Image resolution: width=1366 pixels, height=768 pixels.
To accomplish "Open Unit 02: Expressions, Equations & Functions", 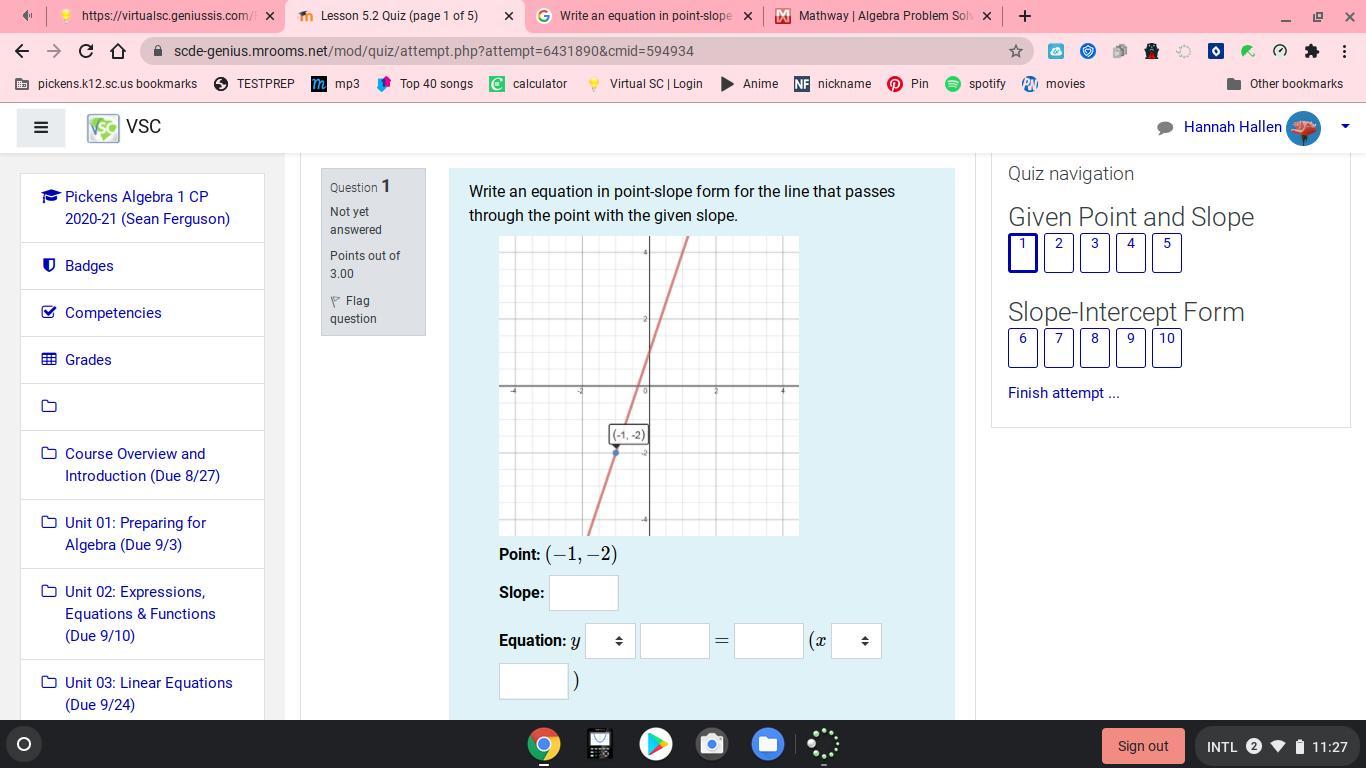I will tap(140, 614).
